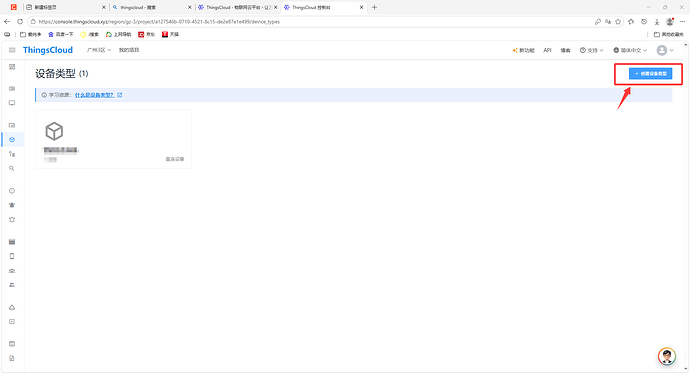Click the monitor screen icon in sidebar
This screenshot has height=373, width=690.
[12, 103]
